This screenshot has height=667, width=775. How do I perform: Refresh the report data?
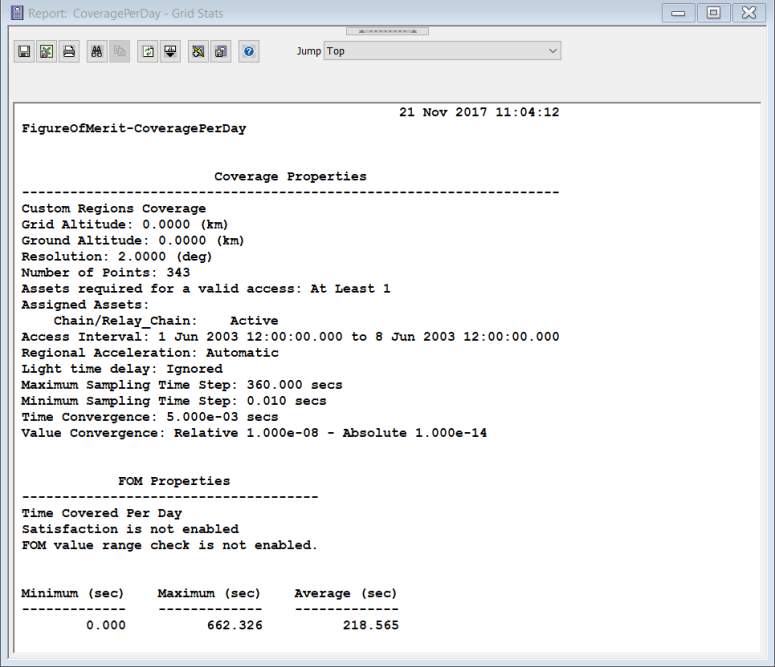coord(148,51)
